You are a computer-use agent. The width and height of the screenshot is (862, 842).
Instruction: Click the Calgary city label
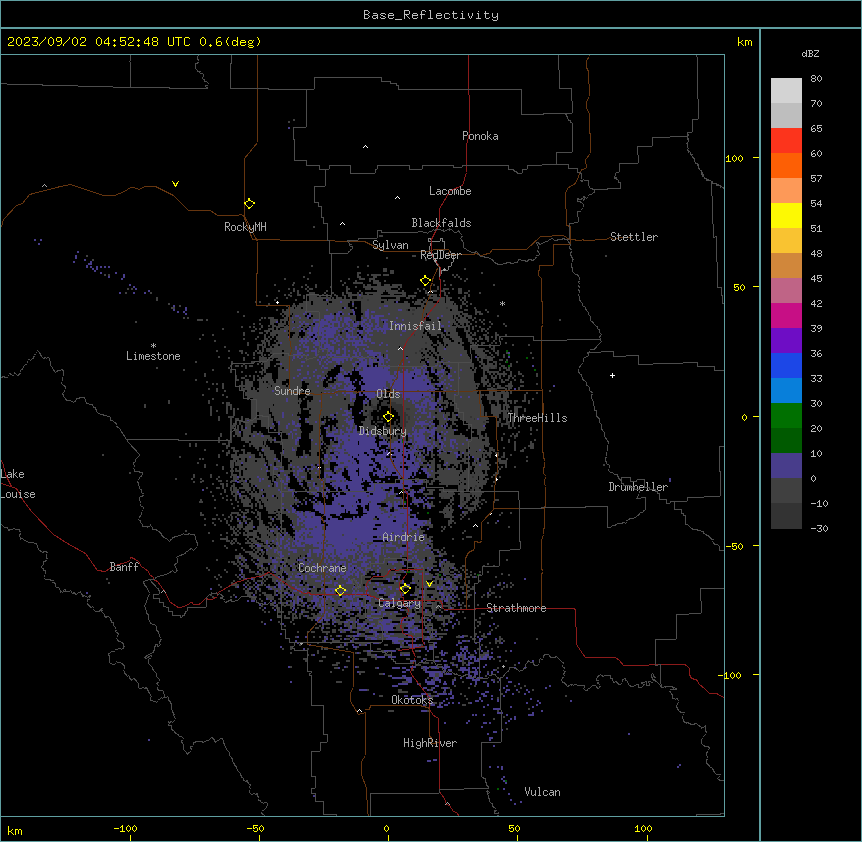click(400, 603)
